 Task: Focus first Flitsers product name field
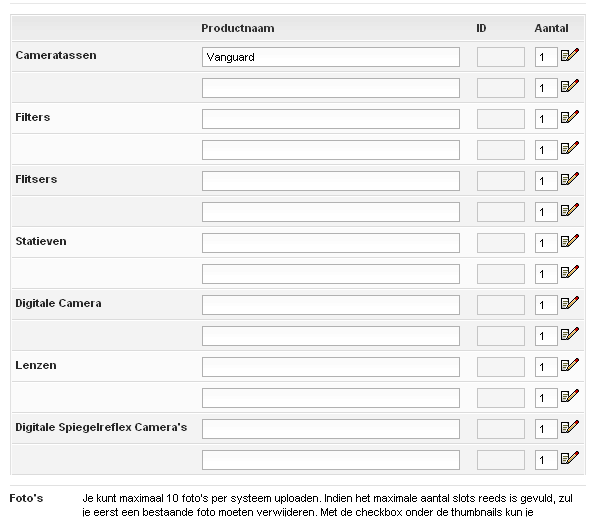click(330, 181)
